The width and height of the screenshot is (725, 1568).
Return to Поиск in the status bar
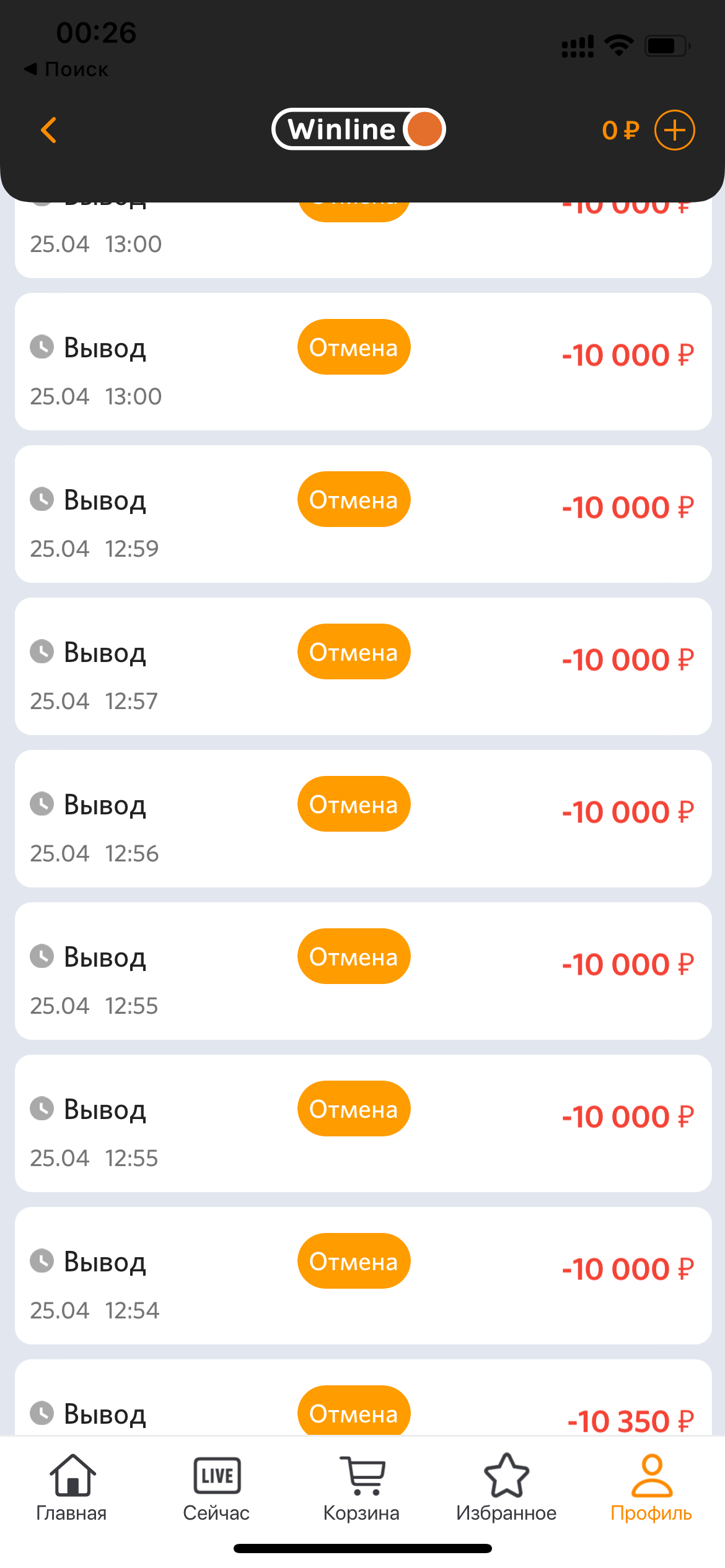67,69
